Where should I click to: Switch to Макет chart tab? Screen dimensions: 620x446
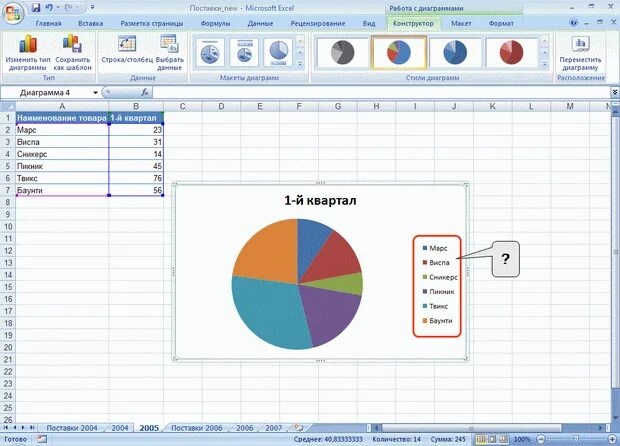pyautogui.click(x=461, y=23)
